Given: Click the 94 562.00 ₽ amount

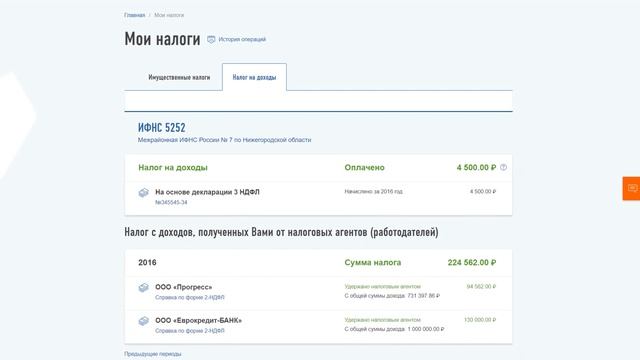Looking at the screenshot, I should 481,287.
